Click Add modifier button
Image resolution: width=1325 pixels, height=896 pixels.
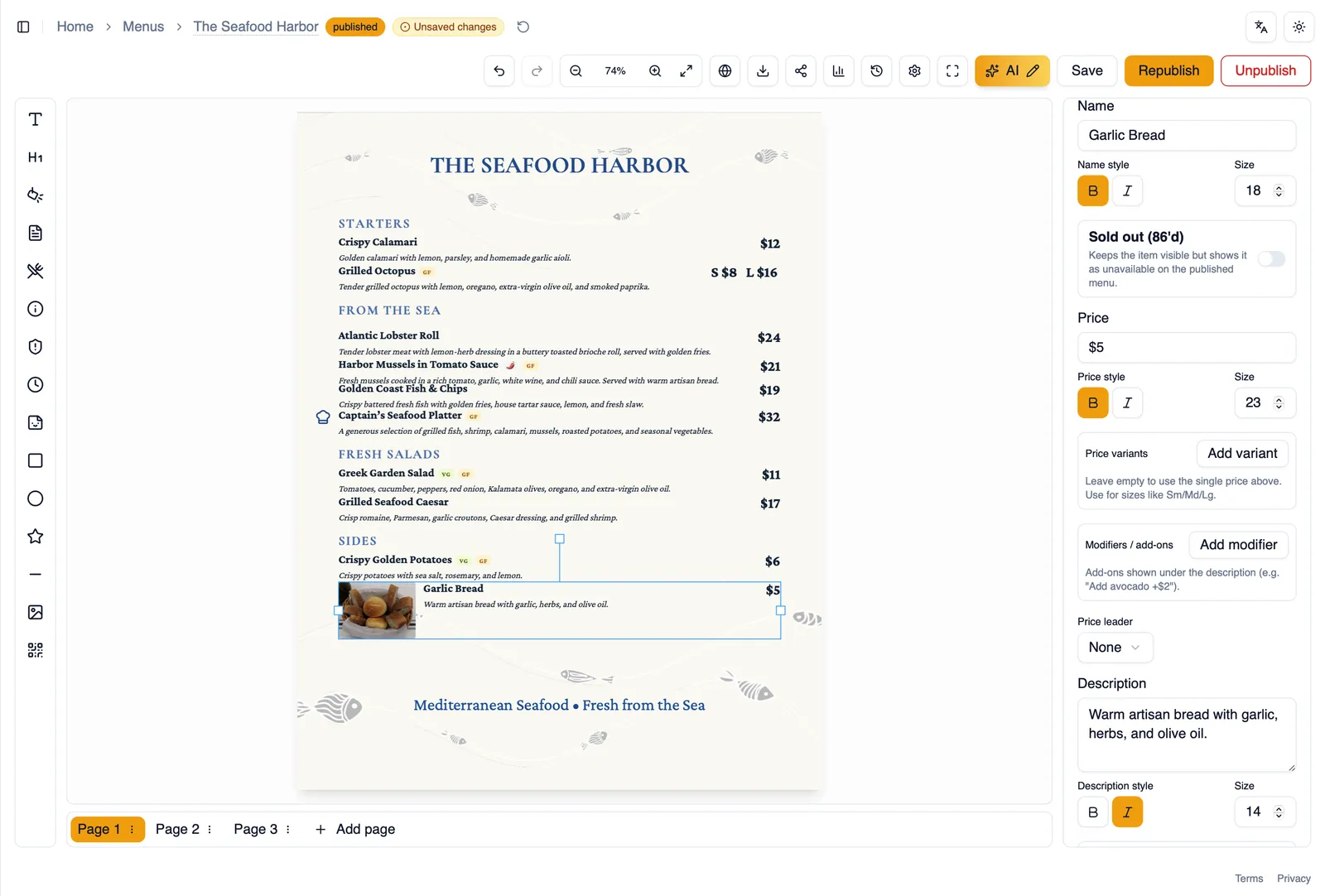1238,545
